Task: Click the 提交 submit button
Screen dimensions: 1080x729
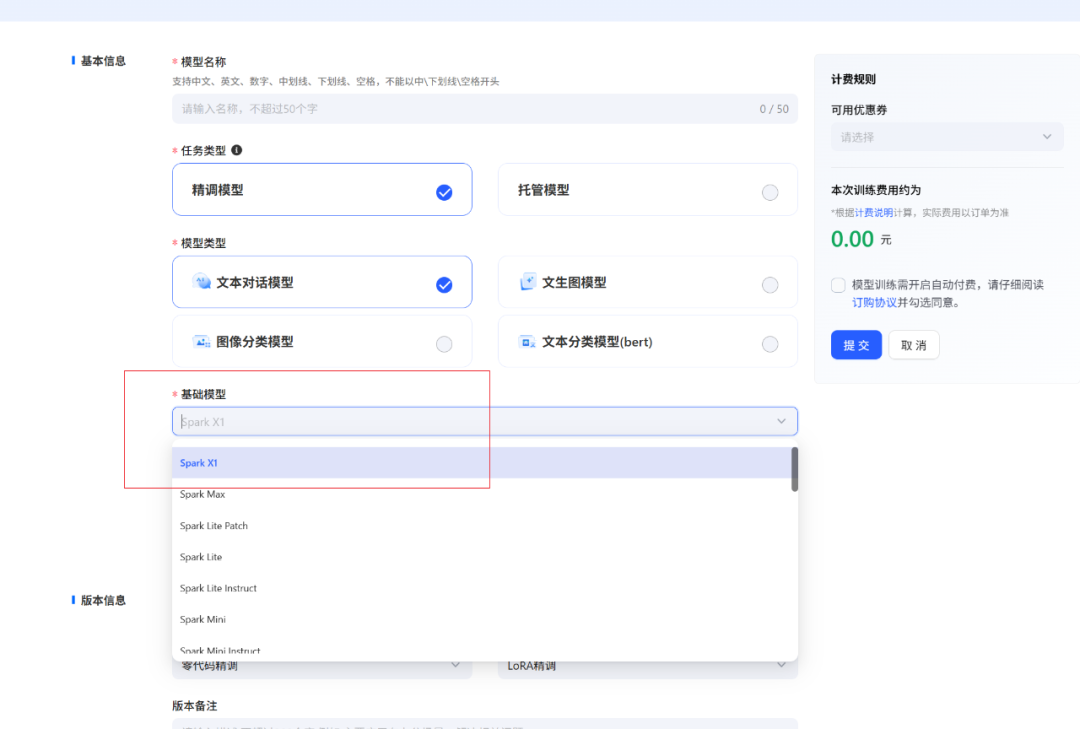Action: [856, 345]
